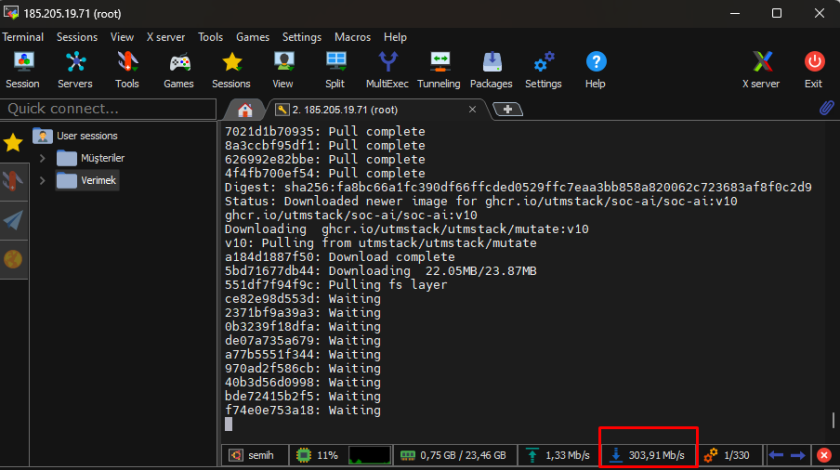
Task: Open the Tunneling toolbar icon
Action: click(439, 69)
